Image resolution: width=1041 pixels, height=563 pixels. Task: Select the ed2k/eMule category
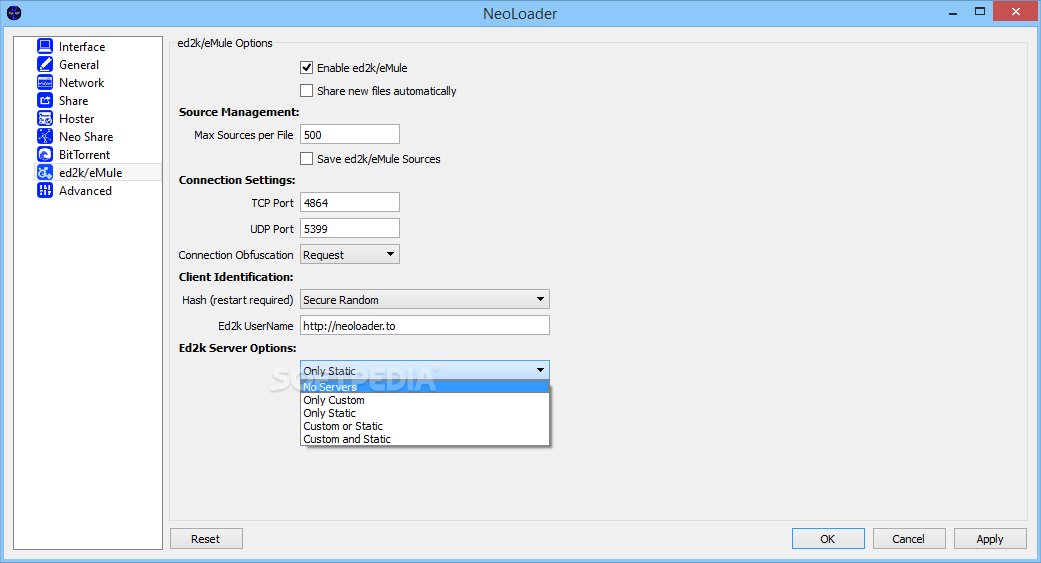point(91,172)
